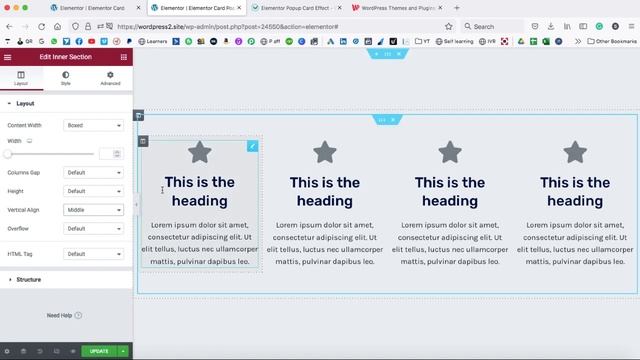The height and width of the screenshot is (360, 640).
Task: Click the Need Help question mark icon
Action: (78, 315)
